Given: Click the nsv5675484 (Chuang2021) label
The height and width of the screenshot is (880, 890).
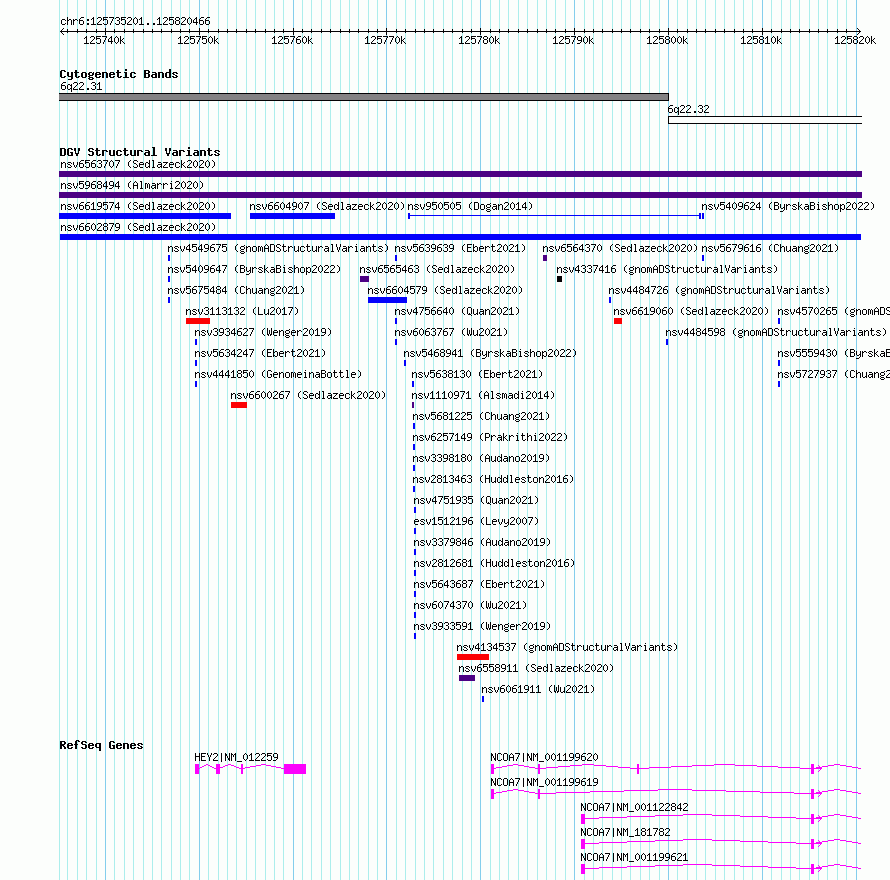Looking at the screenshot, I should (x=236, y=290).
